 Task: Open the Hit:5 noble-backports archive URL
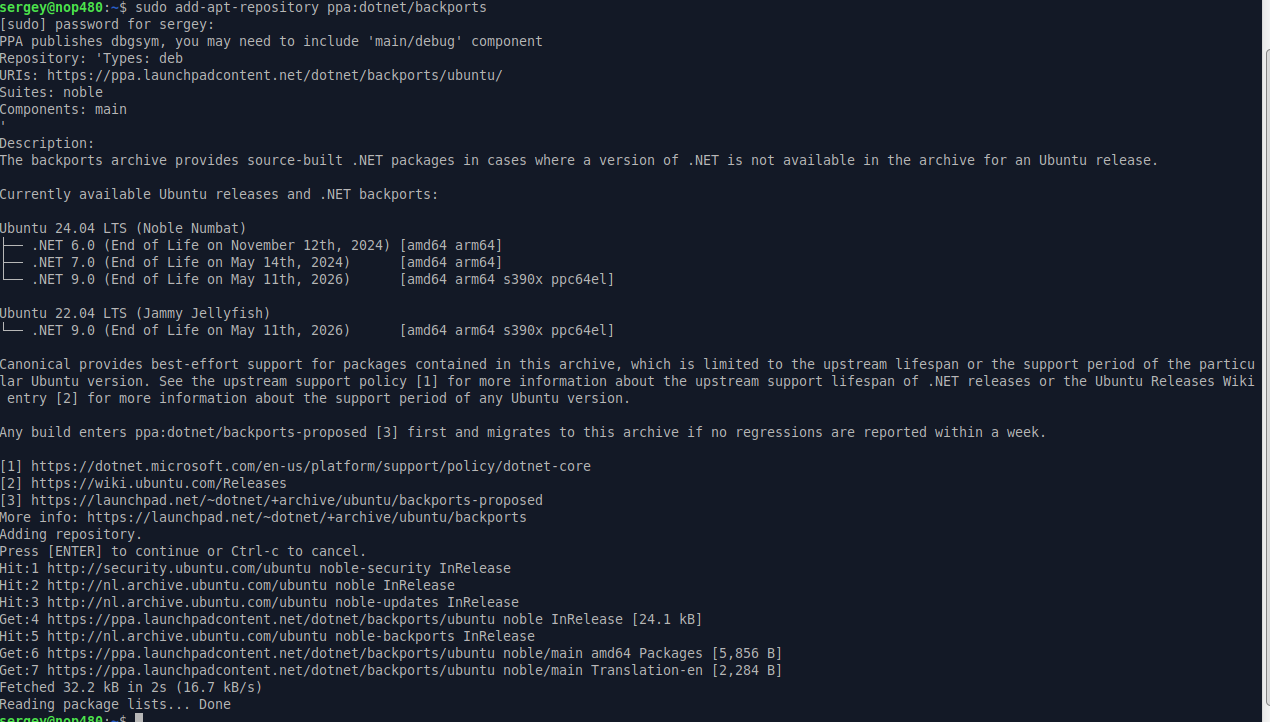click(187, 636)
